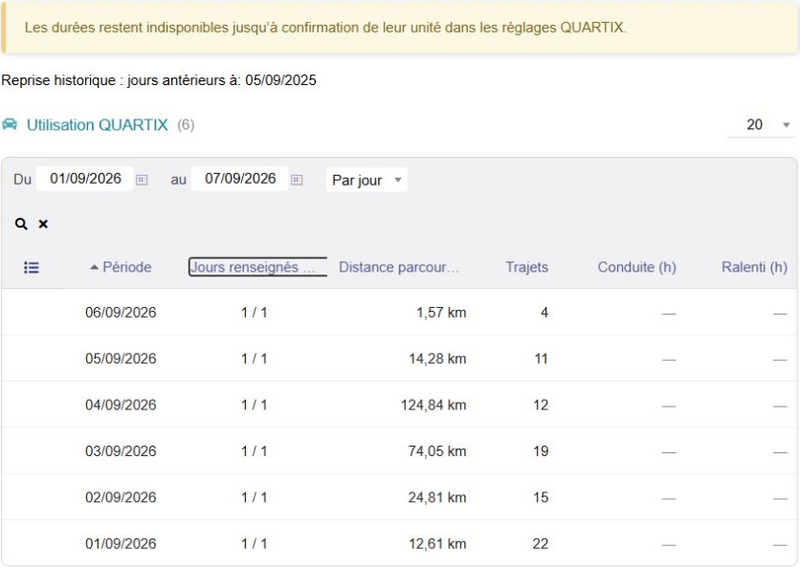Viewport: 800px width, 569px height.
Task: Open the Utilisation QUARTIX link
Action: 97,125
